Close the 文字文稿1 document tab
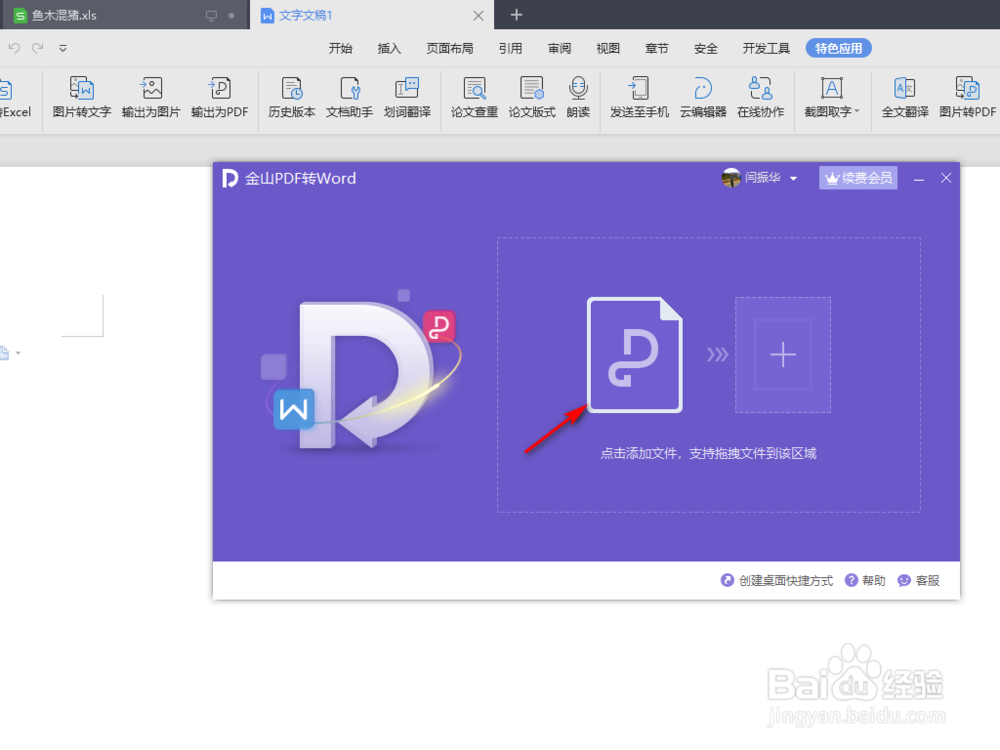The height and width of the screenshot is (750, 1000). tap(478, 15)
